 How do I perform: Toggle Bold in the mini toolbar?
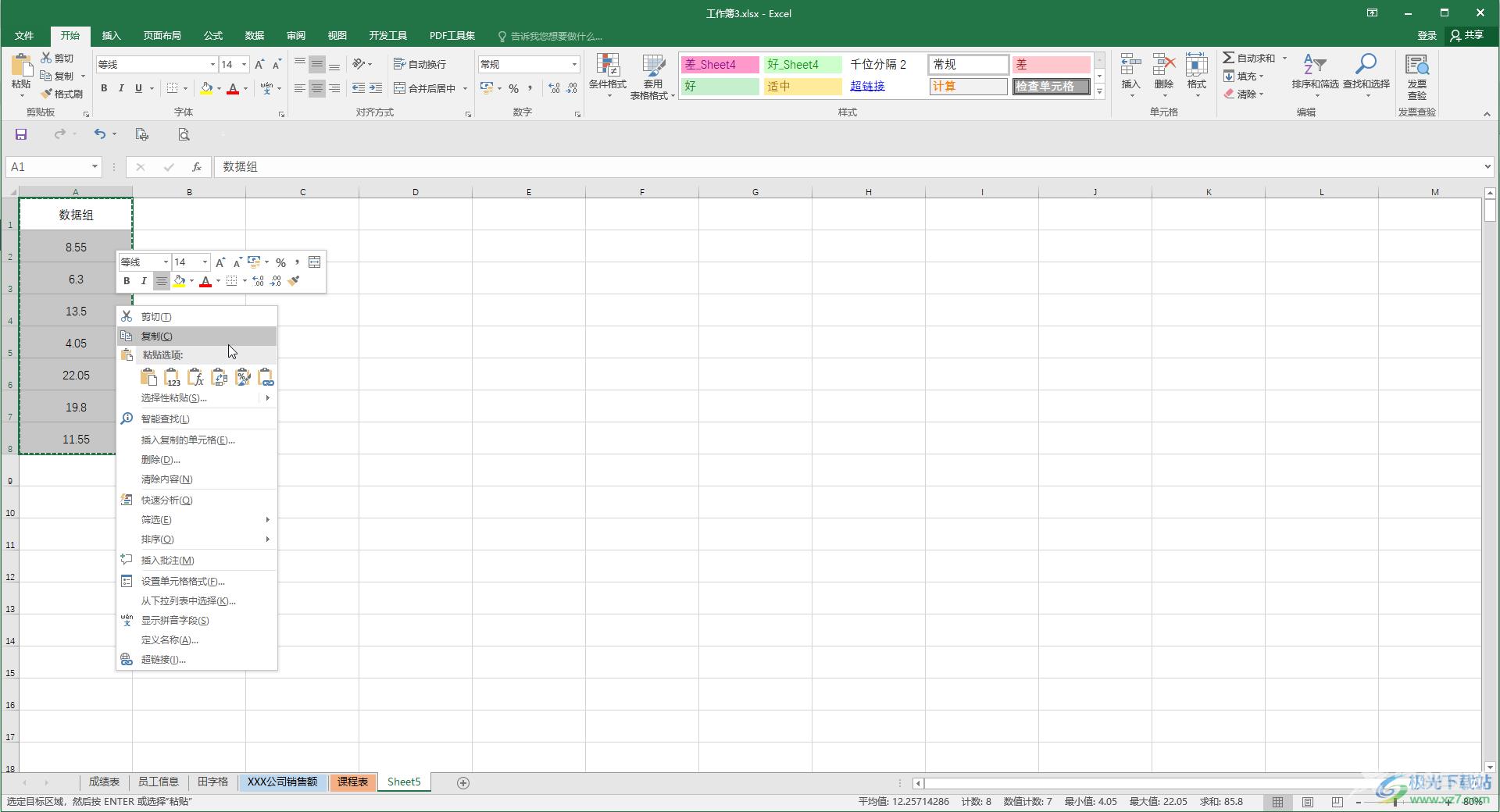[x=127, y=281]
